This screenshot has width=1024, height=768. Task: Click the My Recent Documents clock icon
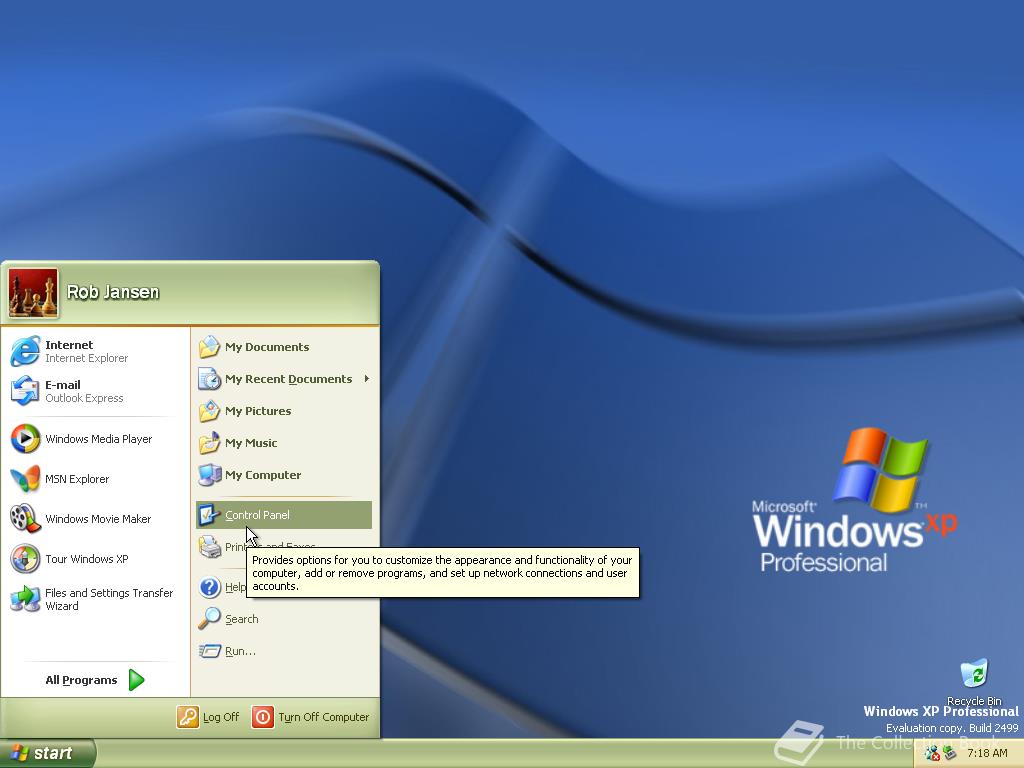coord(209,379)
